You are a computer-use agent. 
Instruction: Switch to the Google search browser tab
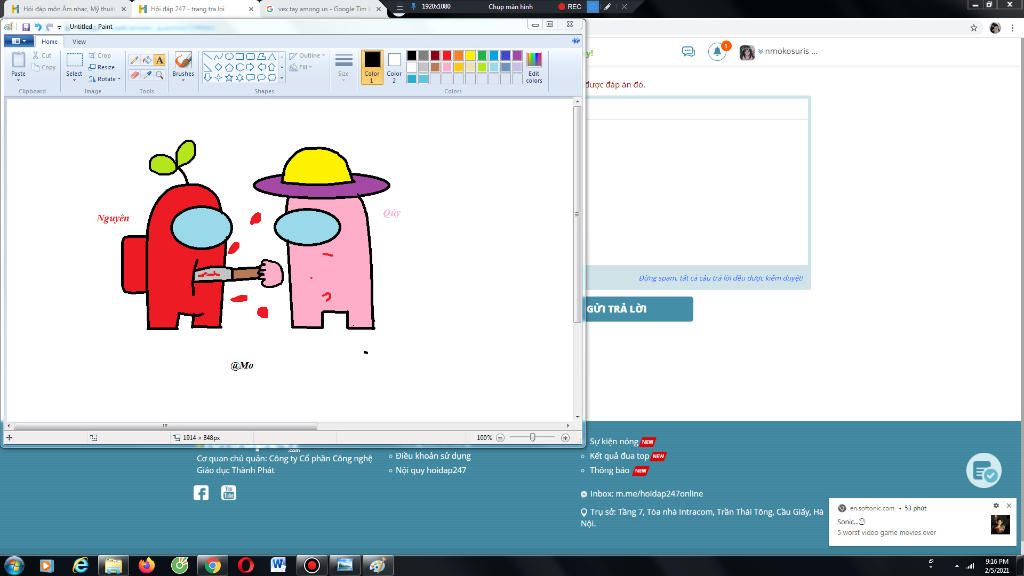tap(323, 8)
